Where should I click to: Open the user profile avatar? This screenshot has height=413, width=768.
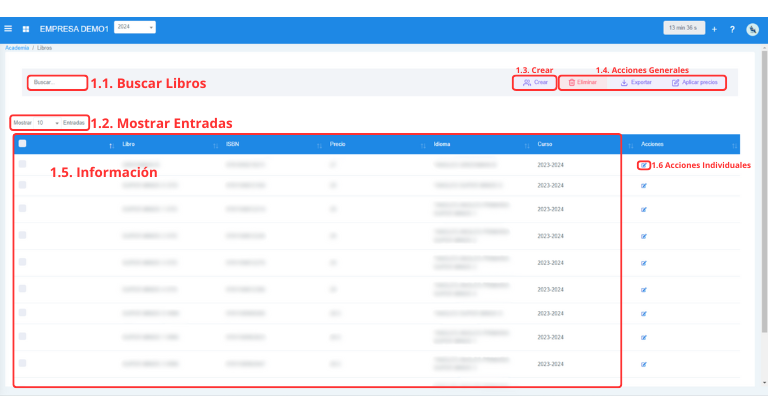752,28
